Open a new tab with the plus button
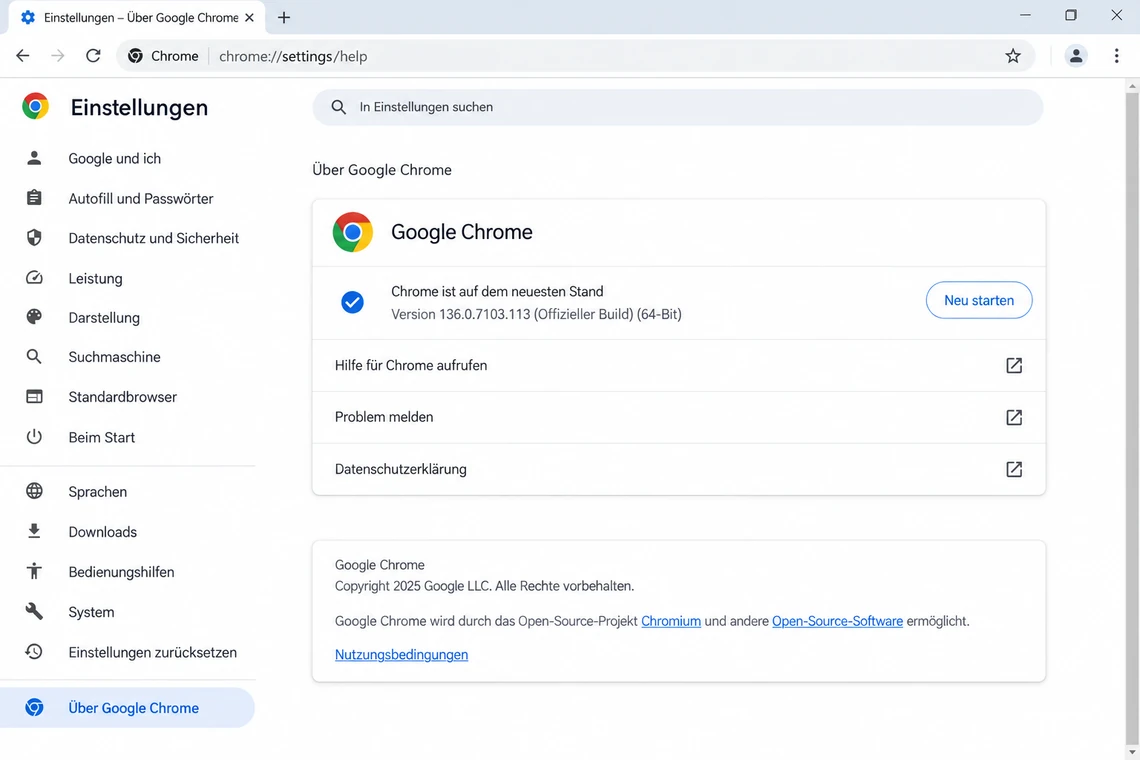Image resolution: width=1140 pixels, height=760 pixels. (x=284, y=17)
